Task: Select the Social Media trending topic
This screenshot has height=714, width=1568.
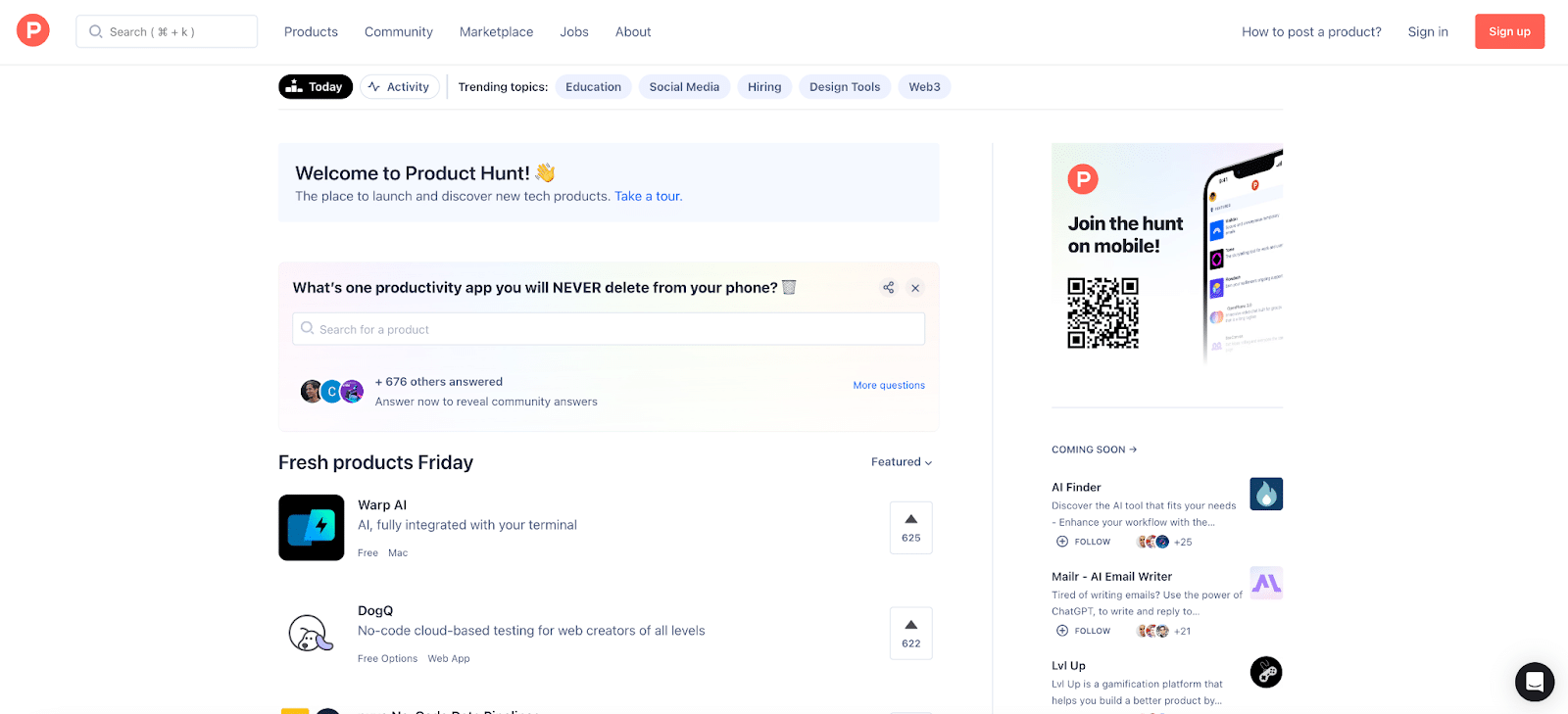Action: click(x=684, y=86)
